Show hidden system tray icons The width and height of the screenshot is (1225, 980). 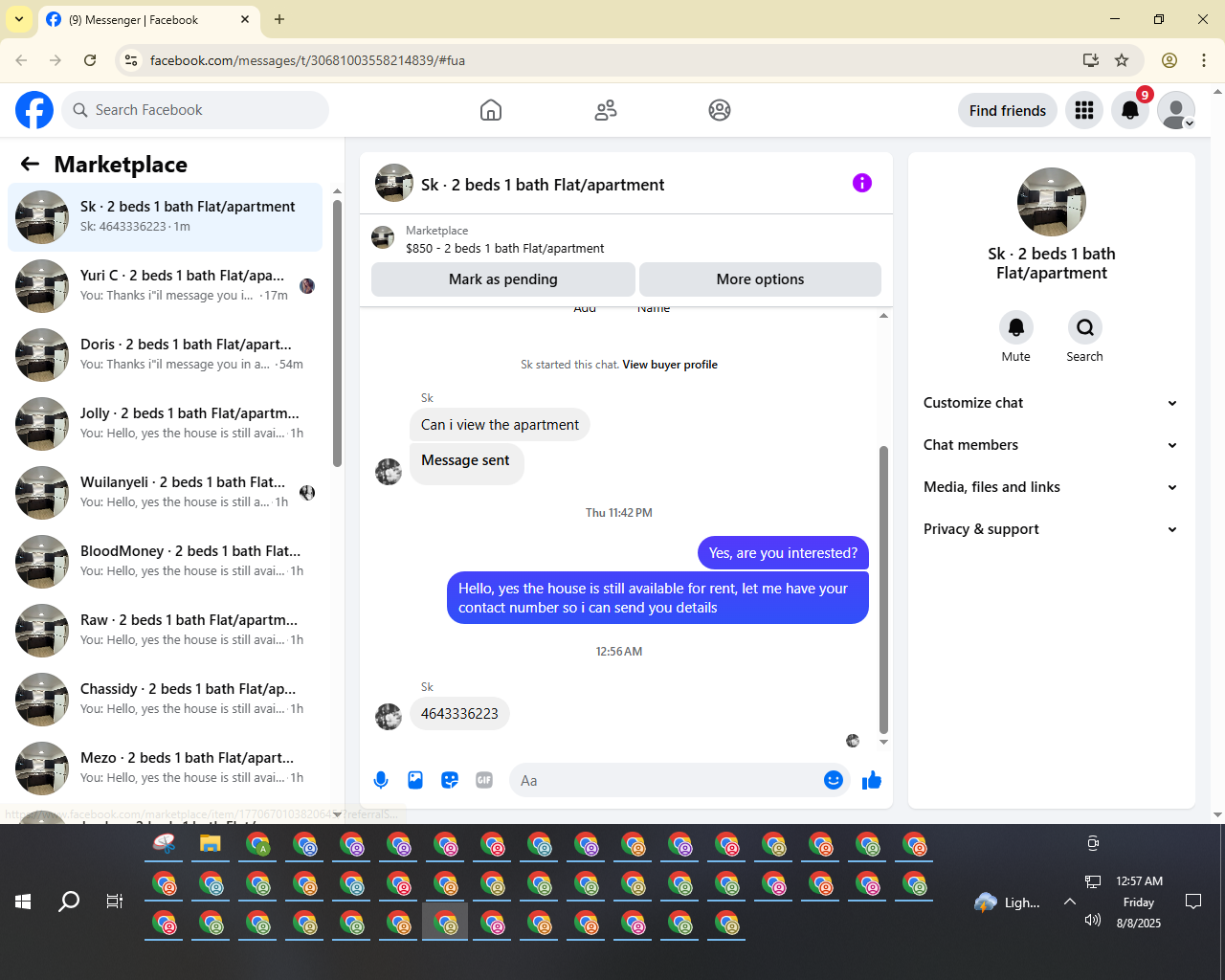click(x=1070, y=902)
